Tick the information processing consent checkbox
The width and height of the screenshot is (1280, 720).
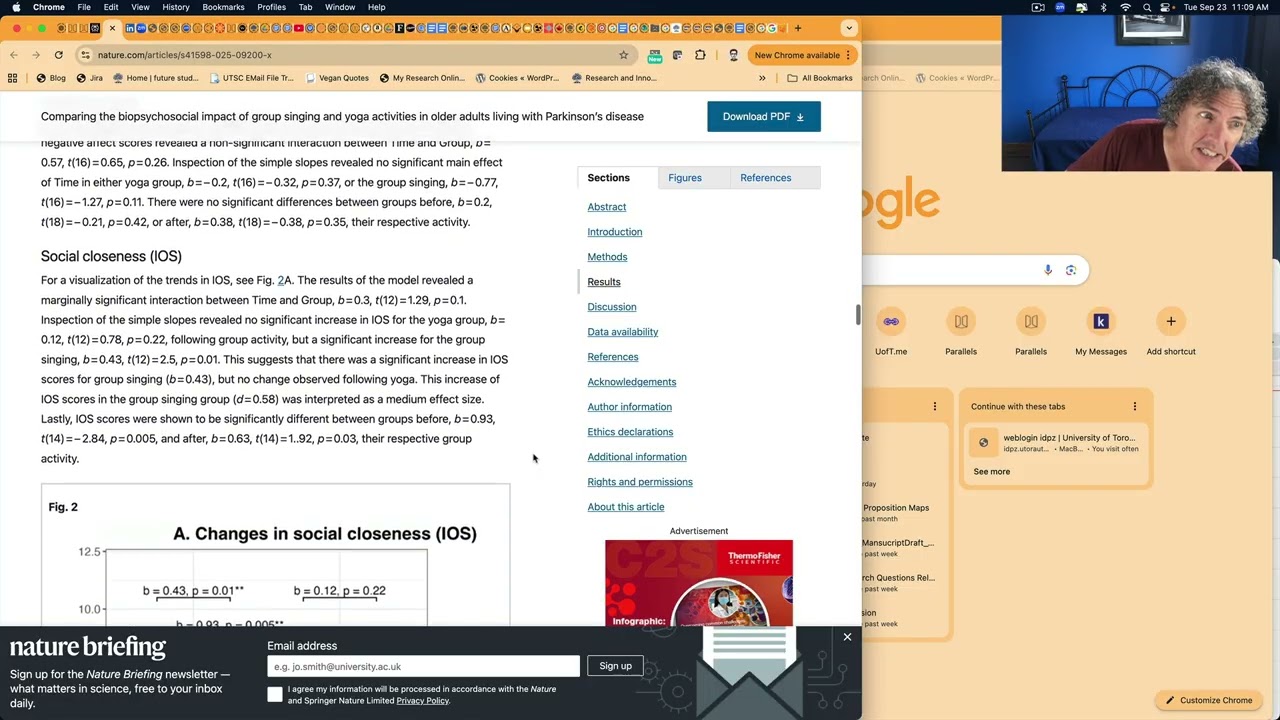[275, 694]
